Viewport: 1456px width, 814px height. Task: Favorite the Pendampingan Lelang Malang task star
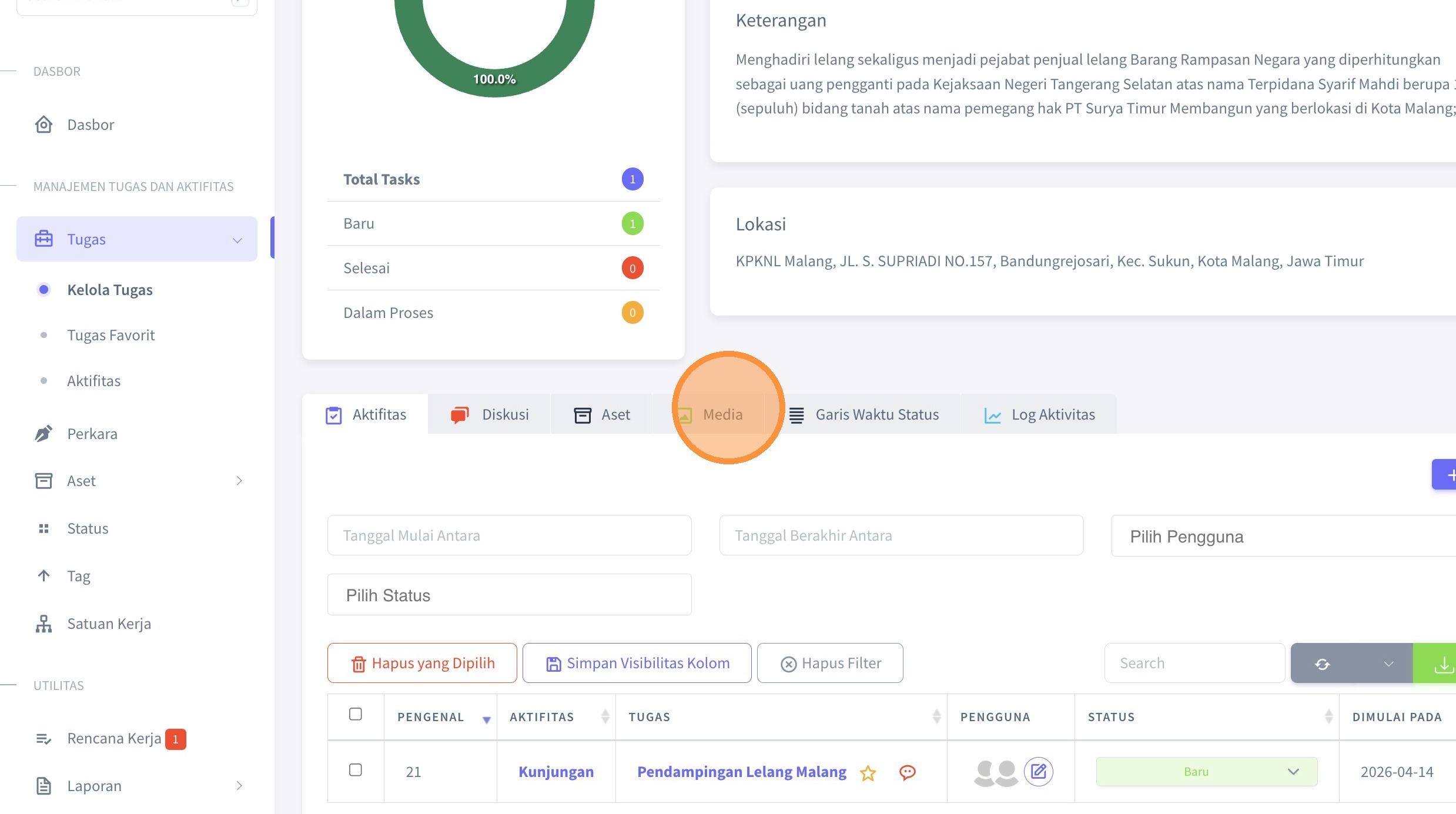click(868, 773)
